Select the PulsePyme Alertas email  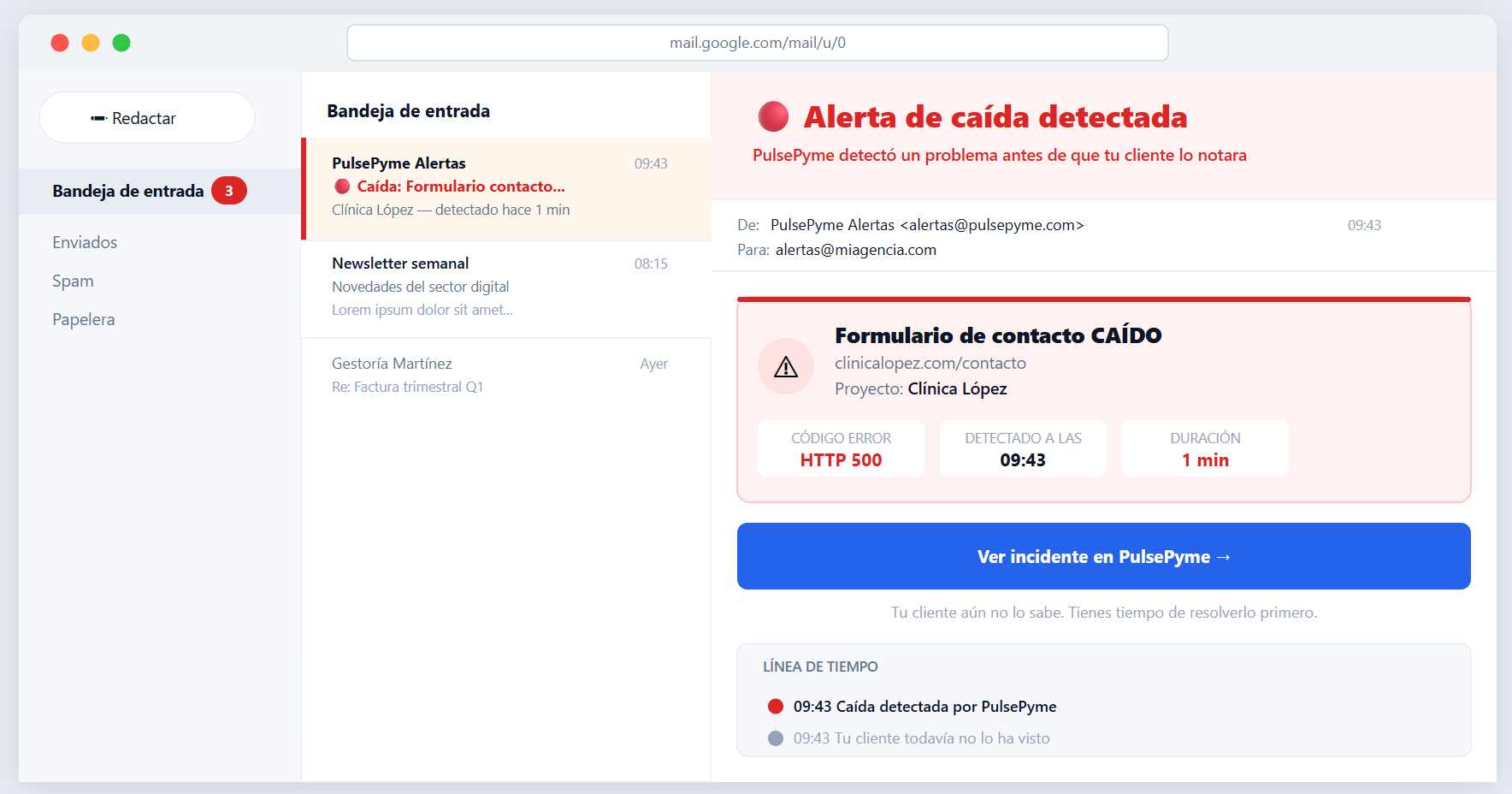[506, 189]
